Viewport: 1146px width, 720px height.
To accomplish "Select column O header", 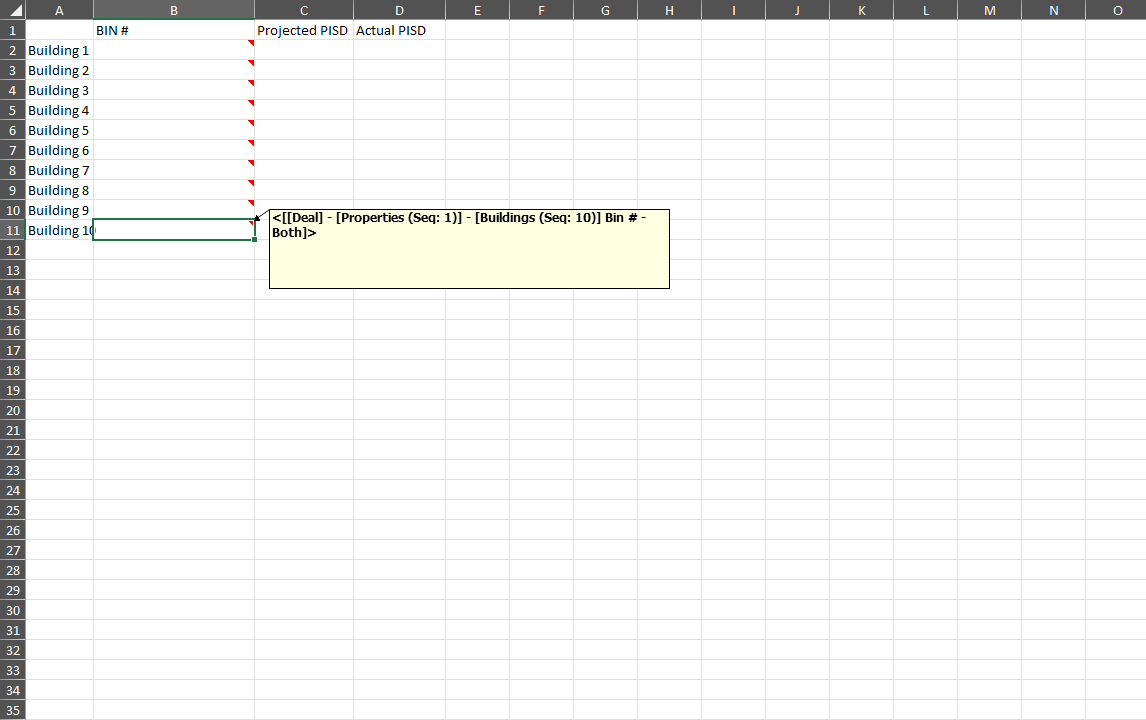I will coord(1117,10).
